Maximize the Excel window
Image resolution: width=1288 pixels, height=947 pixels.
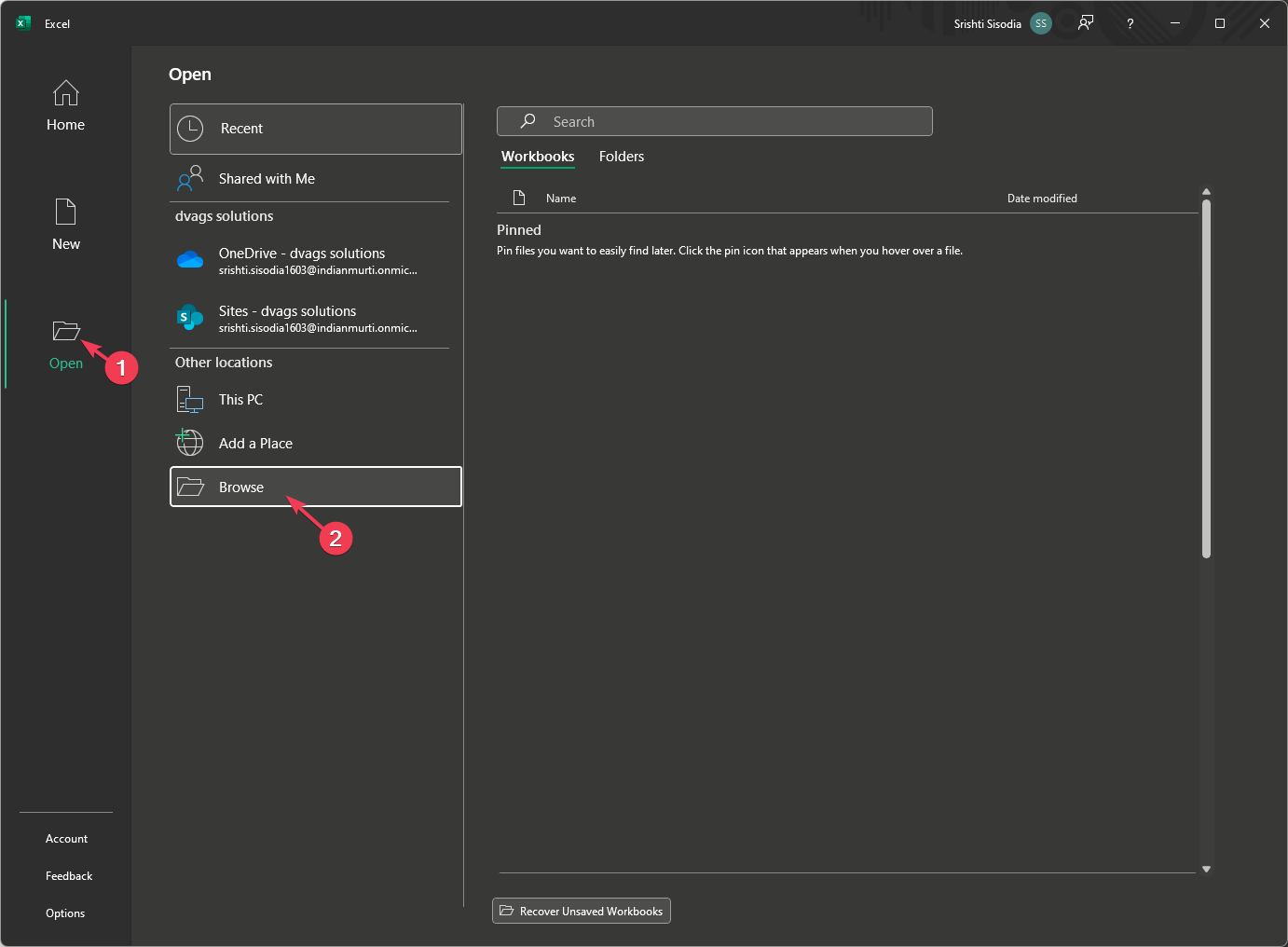coord(1220,23)
